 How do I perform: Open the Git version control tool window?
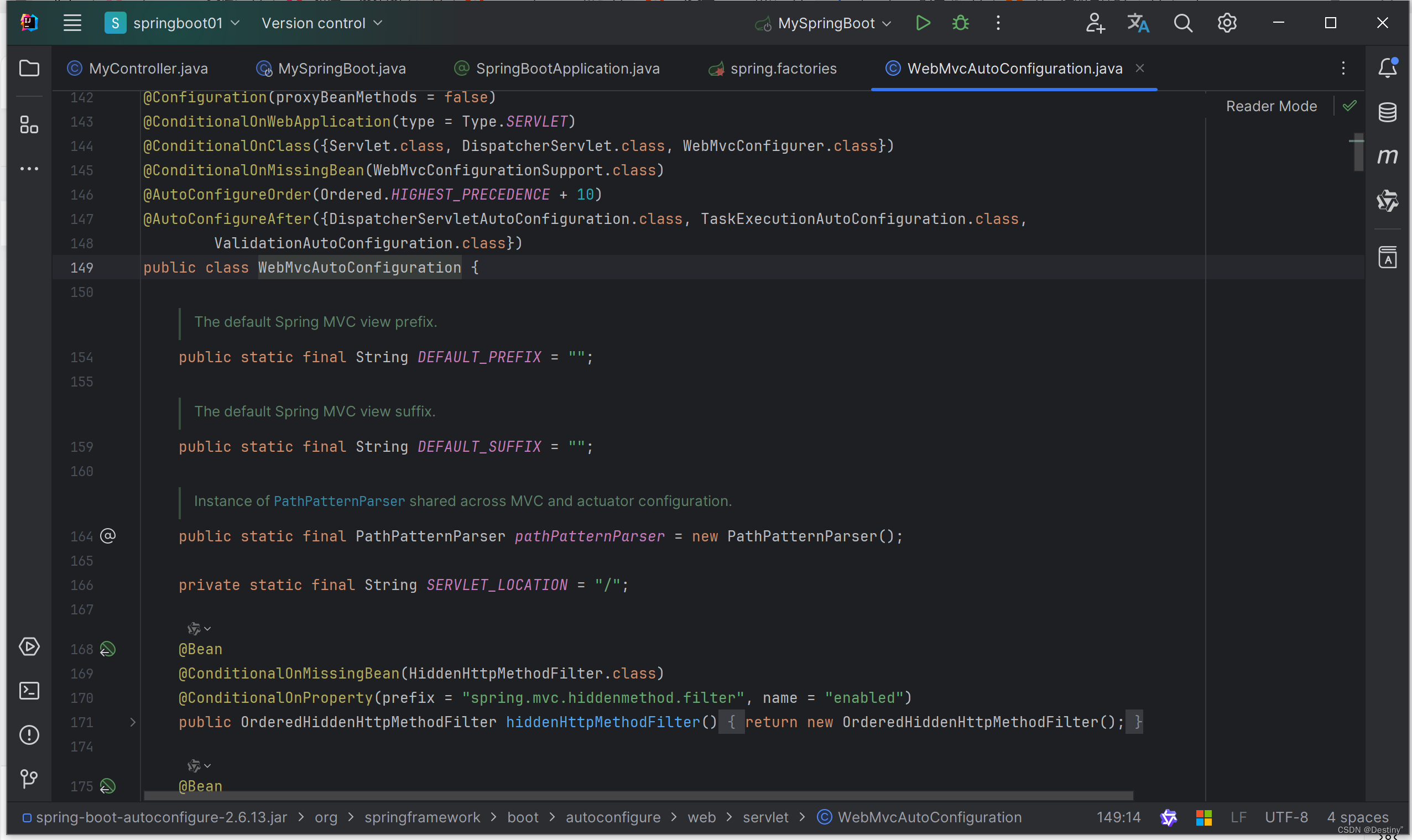coord(29,779)
